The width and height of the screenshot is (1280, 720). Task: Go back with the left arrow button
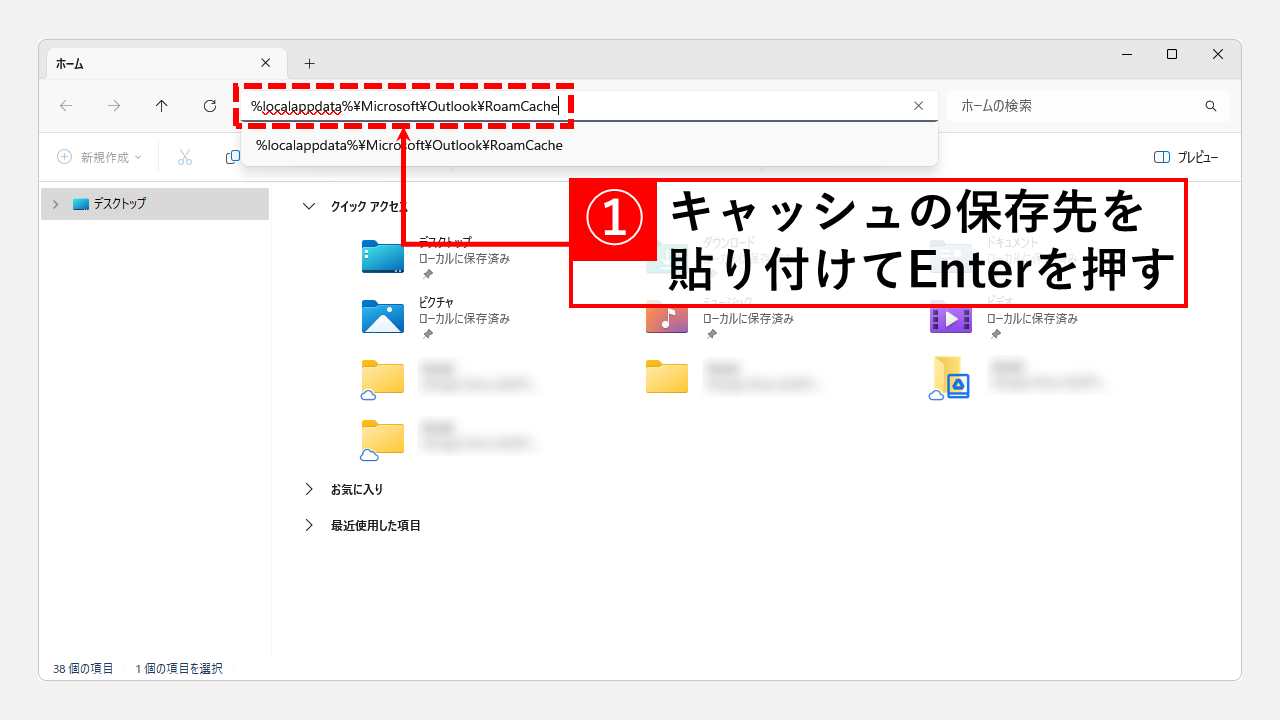66,106
